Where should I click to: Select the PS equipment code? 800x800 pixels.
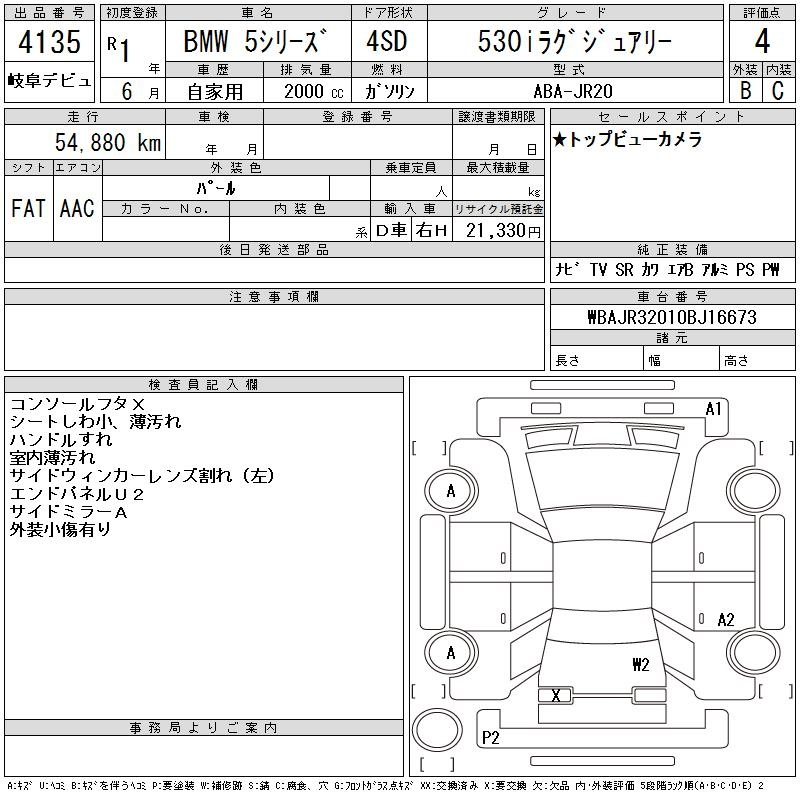tap(745, 269)
